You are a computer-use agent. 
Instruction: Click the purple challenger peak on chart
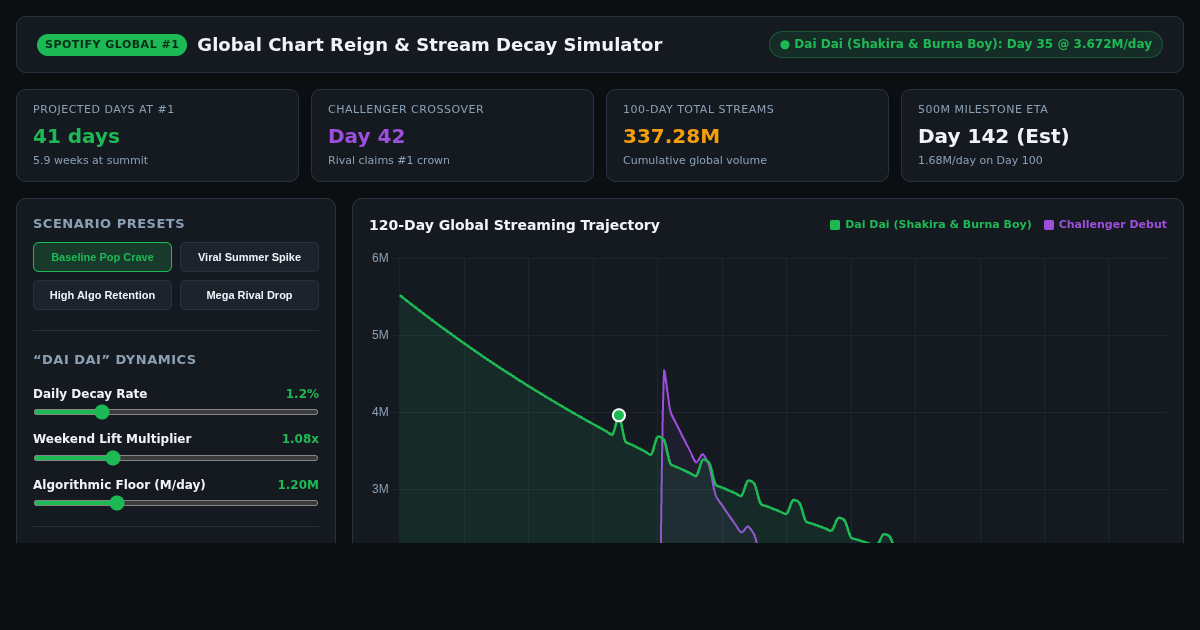pos(664,371)
